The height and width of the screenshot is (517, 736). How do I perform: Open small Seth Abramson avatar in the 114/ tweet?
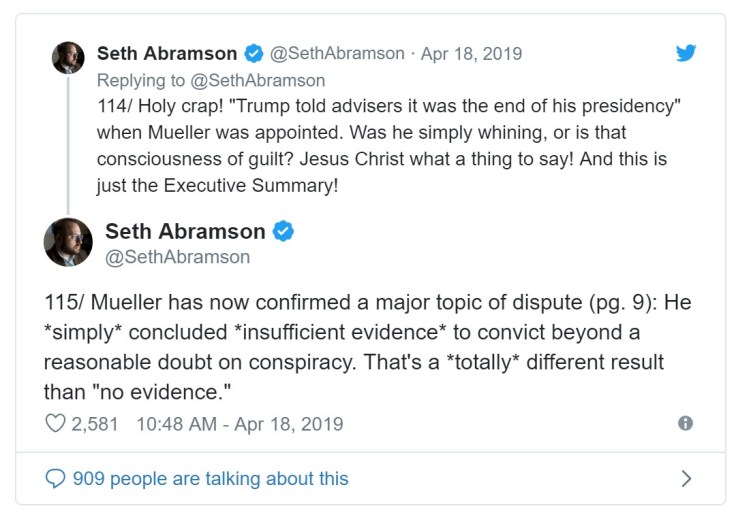tap(68, 57)
